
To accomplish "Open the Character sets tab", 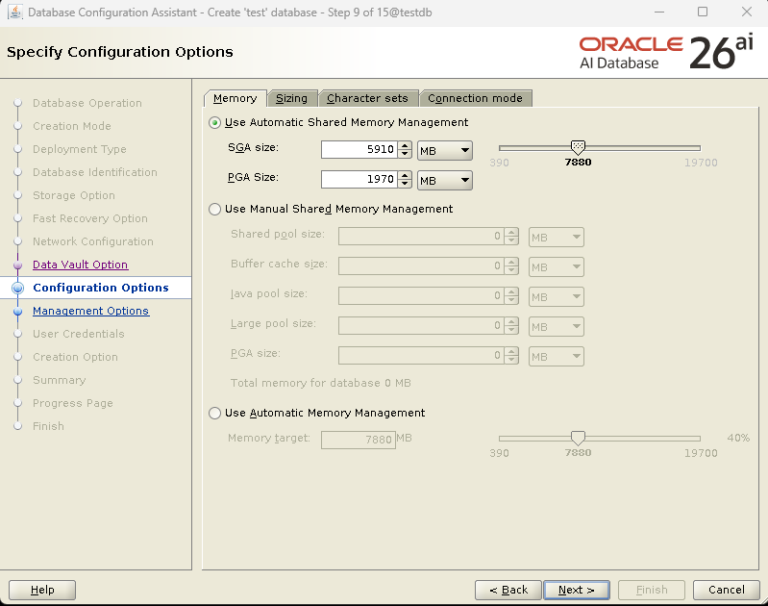I will pos(368,98).
